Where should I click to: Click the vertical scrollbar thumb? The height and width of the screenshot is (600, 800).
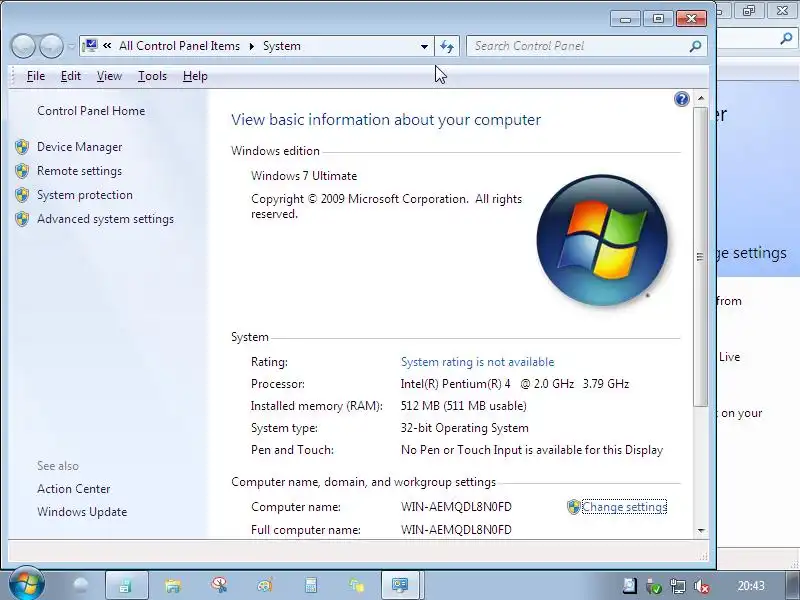701,256
